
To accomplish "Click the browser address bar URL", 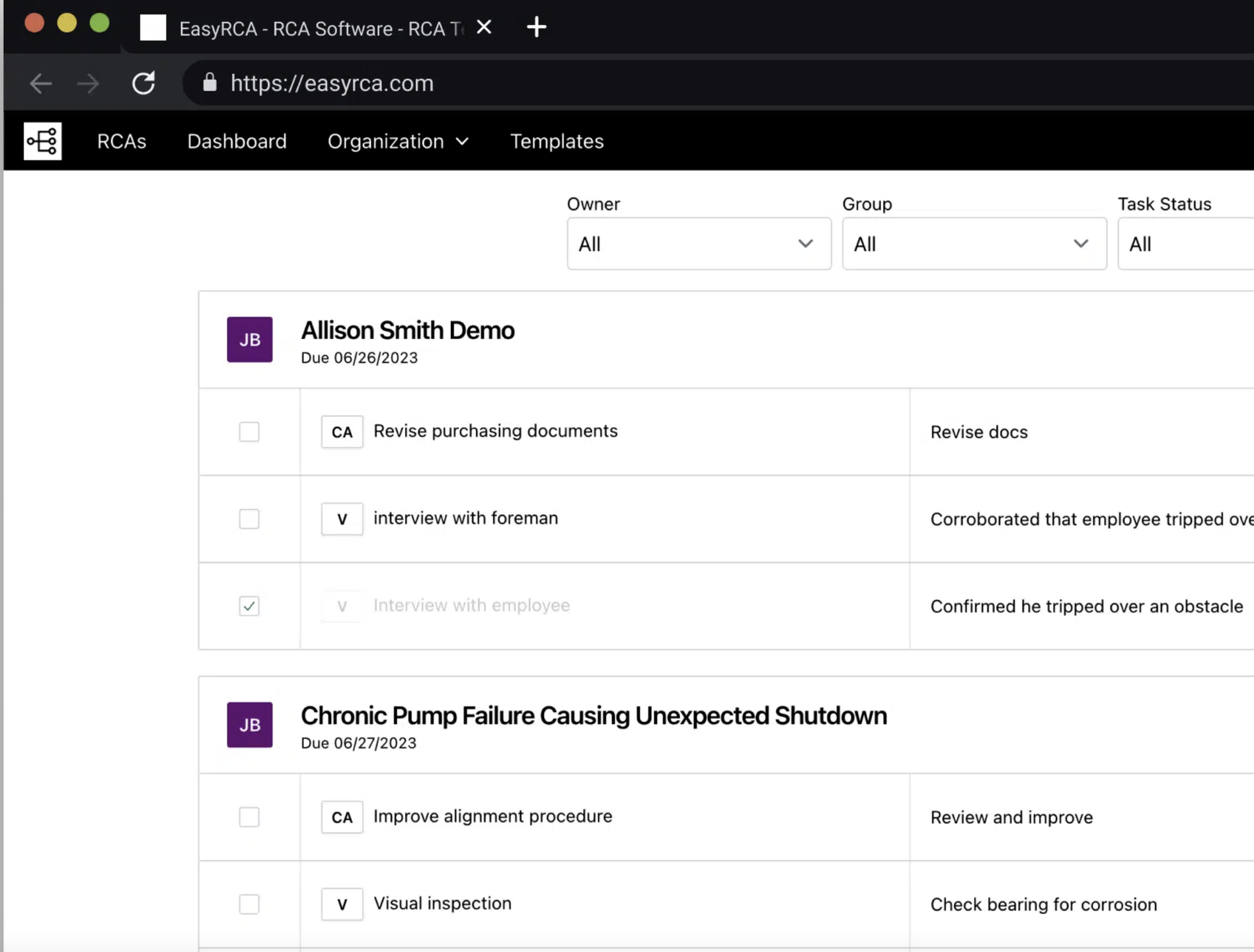I will pos(332,83).
